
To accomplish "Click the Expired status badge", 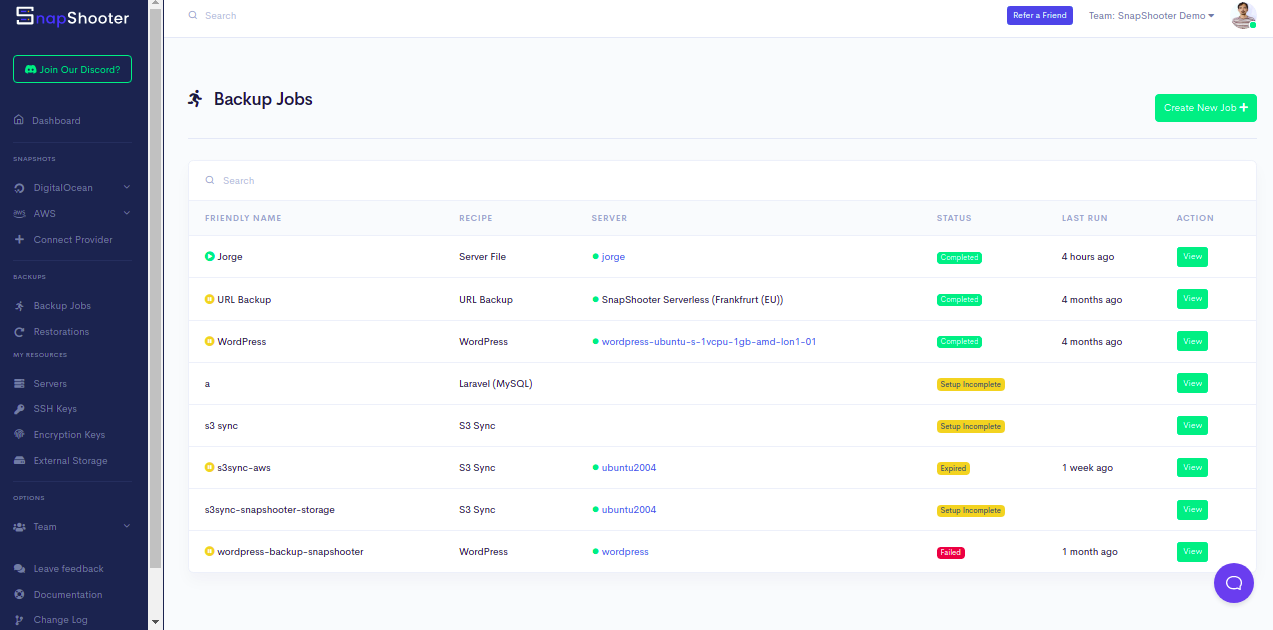I will tap(953, 468).
